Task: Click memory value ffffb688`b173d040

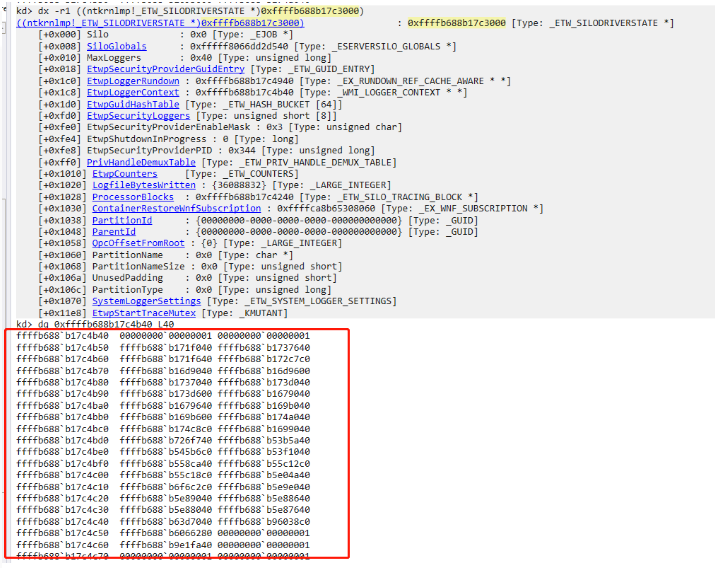Action: [x=264, y=382]
